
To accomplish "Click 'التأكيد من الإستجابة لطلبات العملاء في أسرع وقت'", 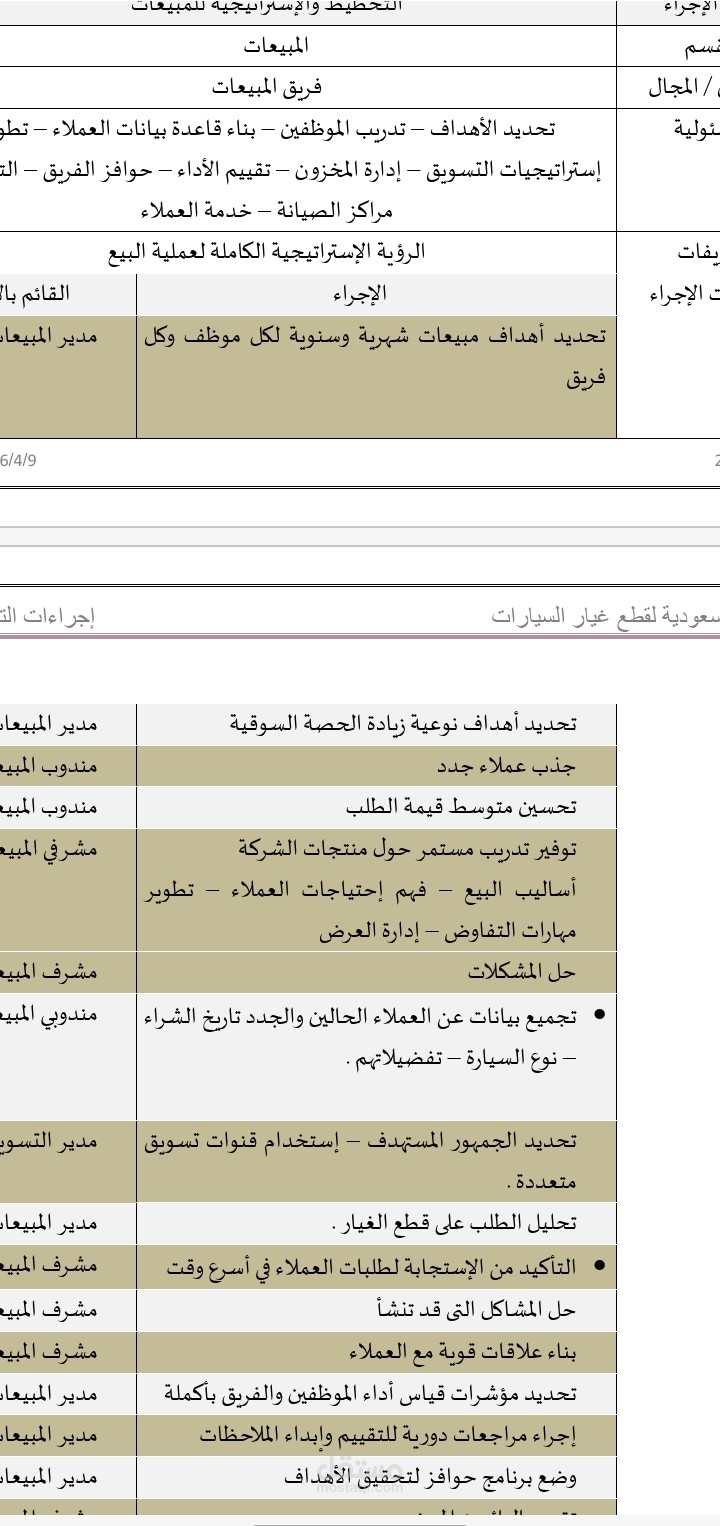I will click(371, 1267).
